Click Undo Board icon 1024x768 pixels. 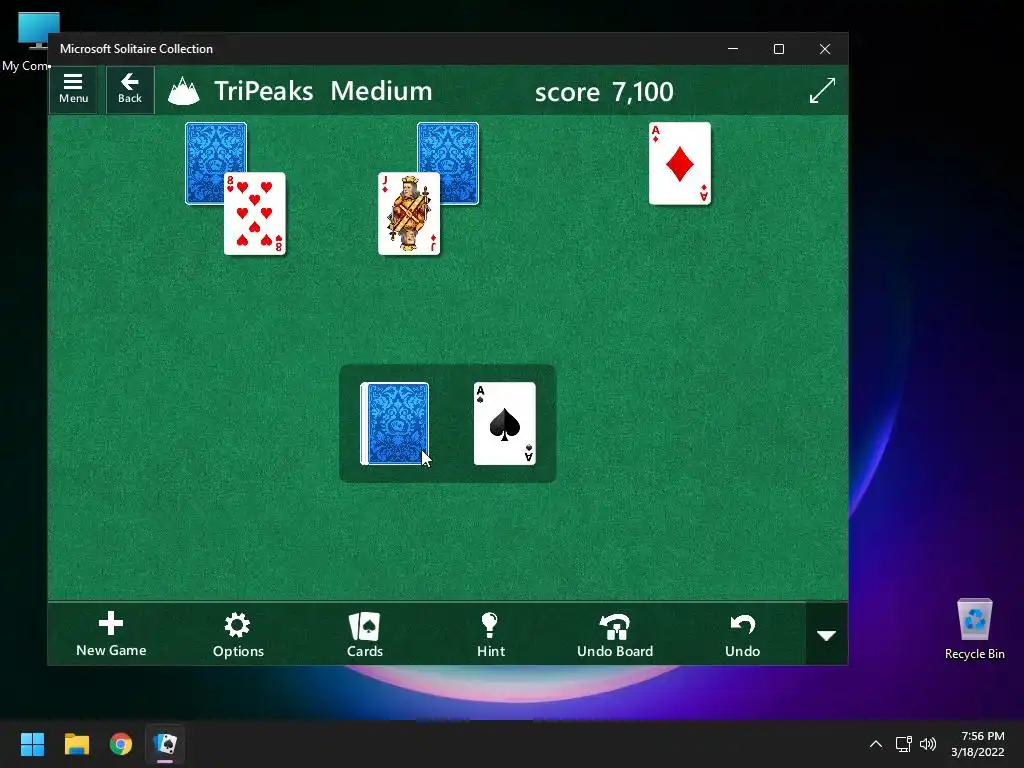click(615, 634)
